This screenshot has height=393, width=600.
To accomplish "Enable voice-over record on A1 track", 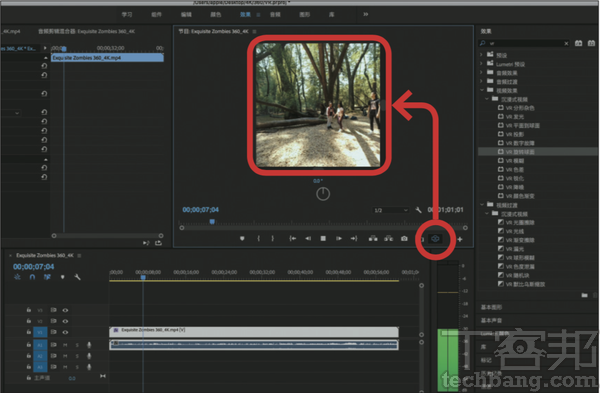I will pos(89,345).
